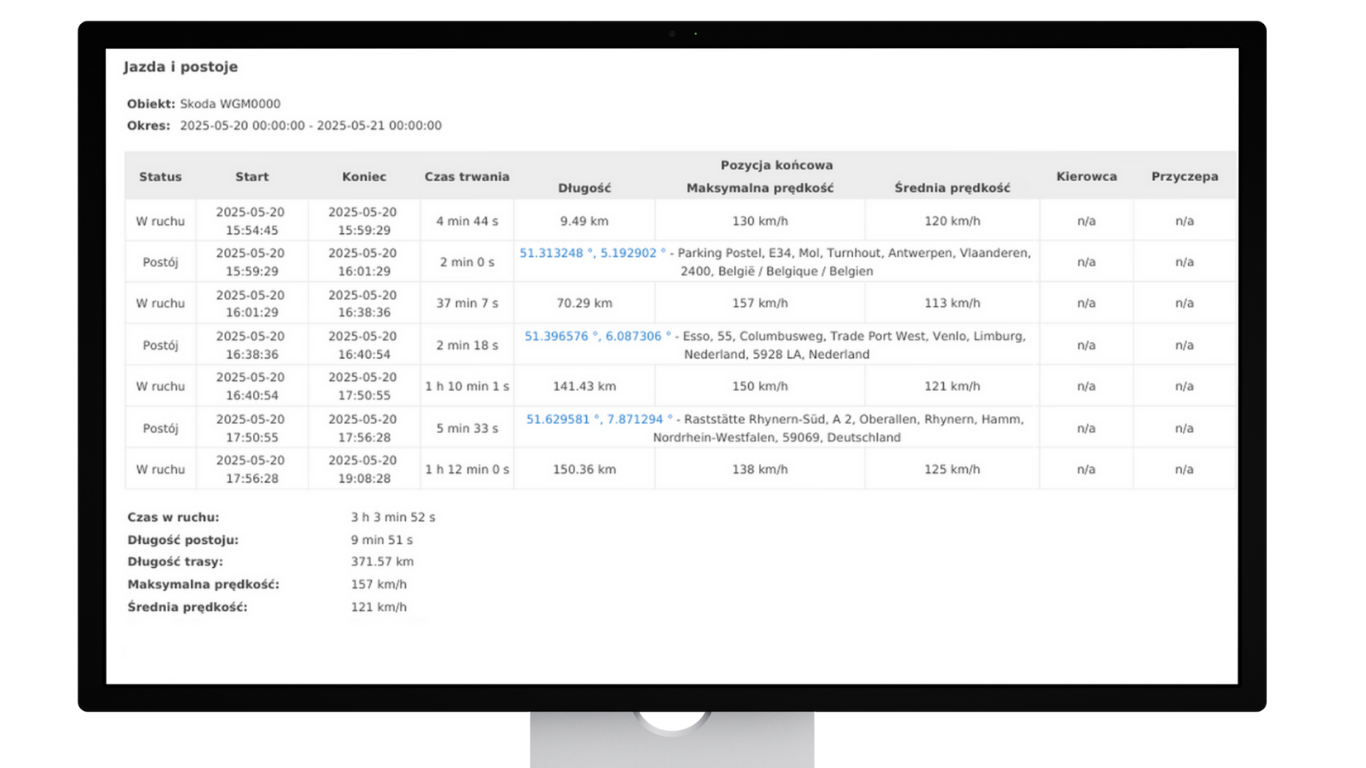This screenshot has width=1366, height=768.
Task: Click the Start column header
Action: tap(252, 177)
